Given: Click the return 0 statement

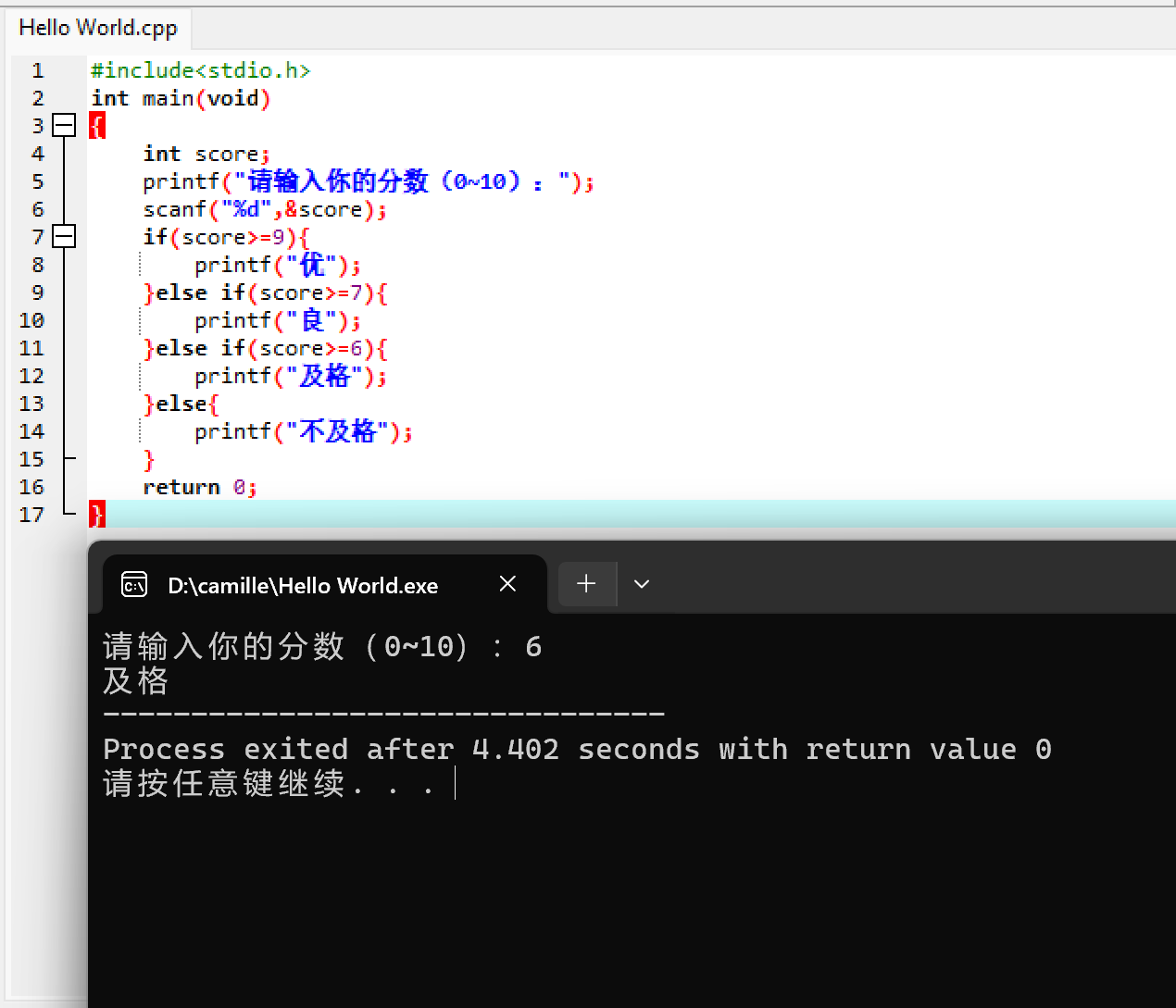Looking at the screenshot, I should point(198,487).
